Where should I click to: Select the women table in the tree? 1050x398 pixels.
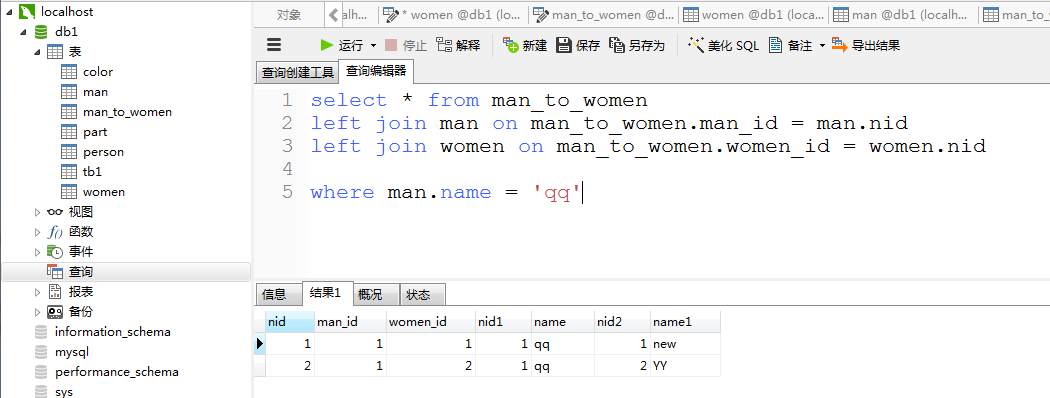click(x=104, y=192)
